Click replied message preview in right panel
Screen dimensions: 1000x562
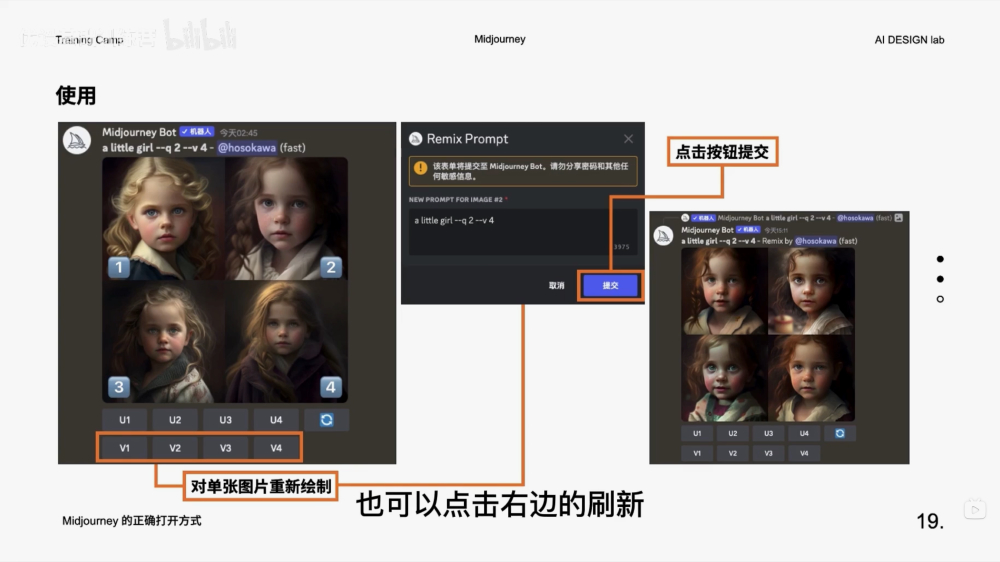coord(791,218)
